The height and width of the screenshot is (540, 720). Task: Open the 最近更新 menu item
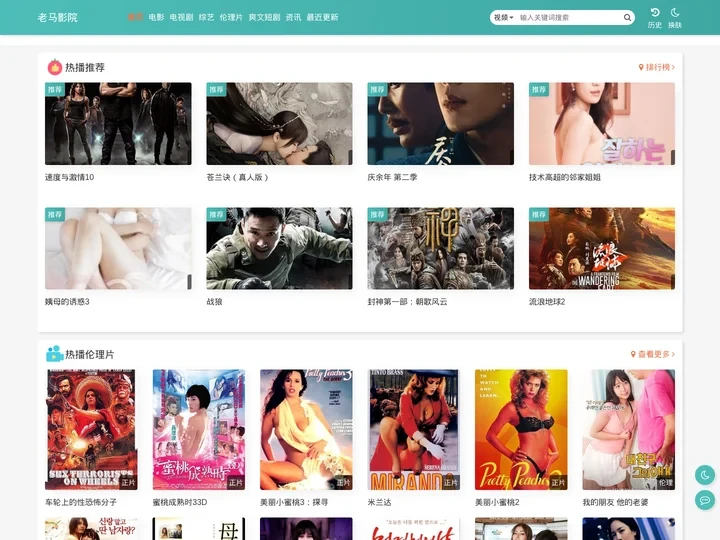(322, 17)
